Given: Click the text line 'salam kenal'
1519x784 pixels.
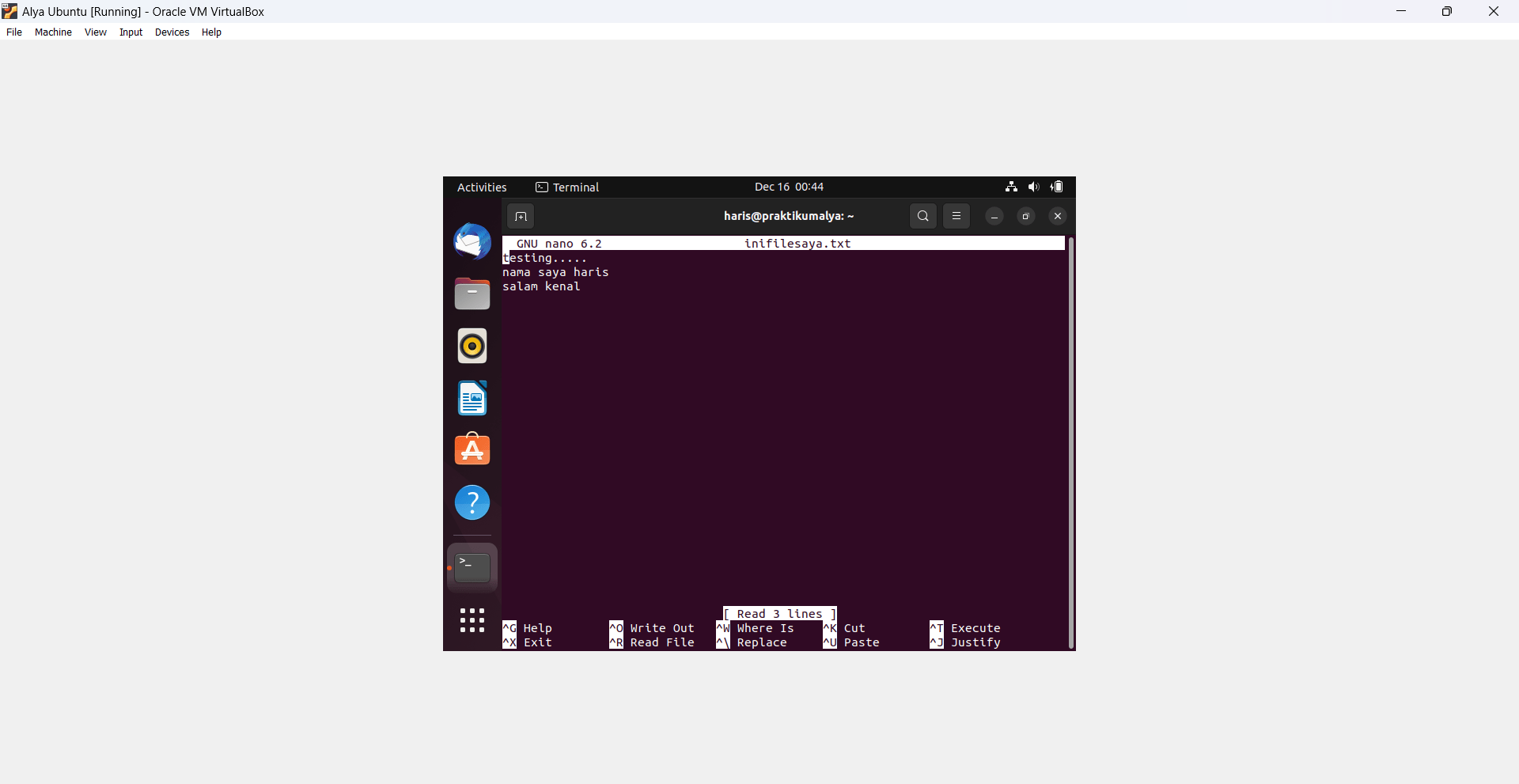Looking at the screenshot, I should 541,286.
